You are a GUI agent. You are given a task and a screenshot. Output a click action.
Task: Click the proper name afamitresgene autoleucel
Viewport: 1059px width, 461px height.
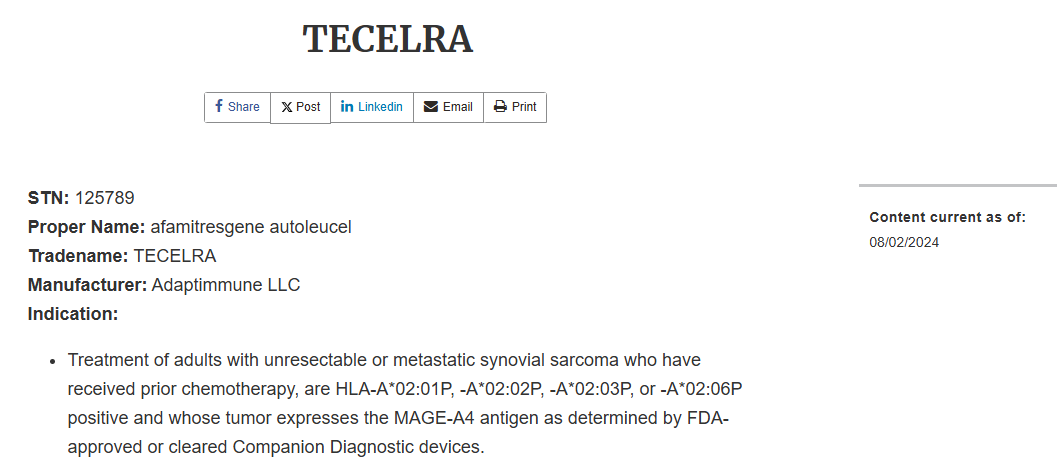point(250,227)
